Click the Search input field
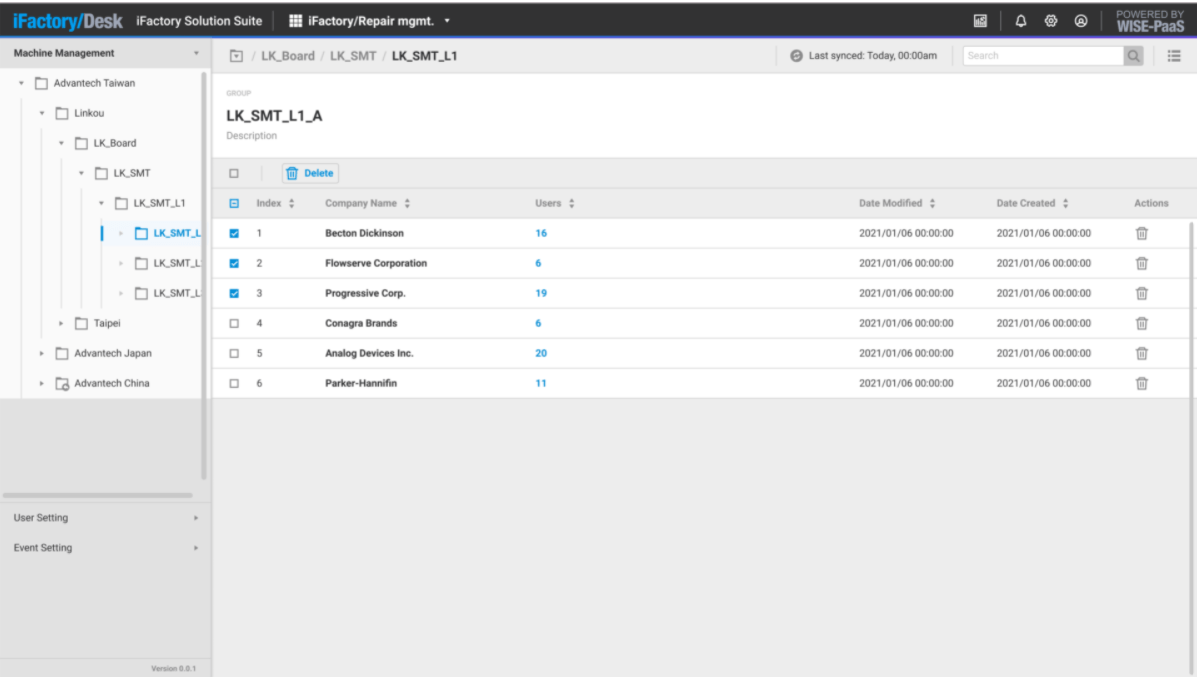This screenshot has width=1197, height=677. pos(1042,56)
